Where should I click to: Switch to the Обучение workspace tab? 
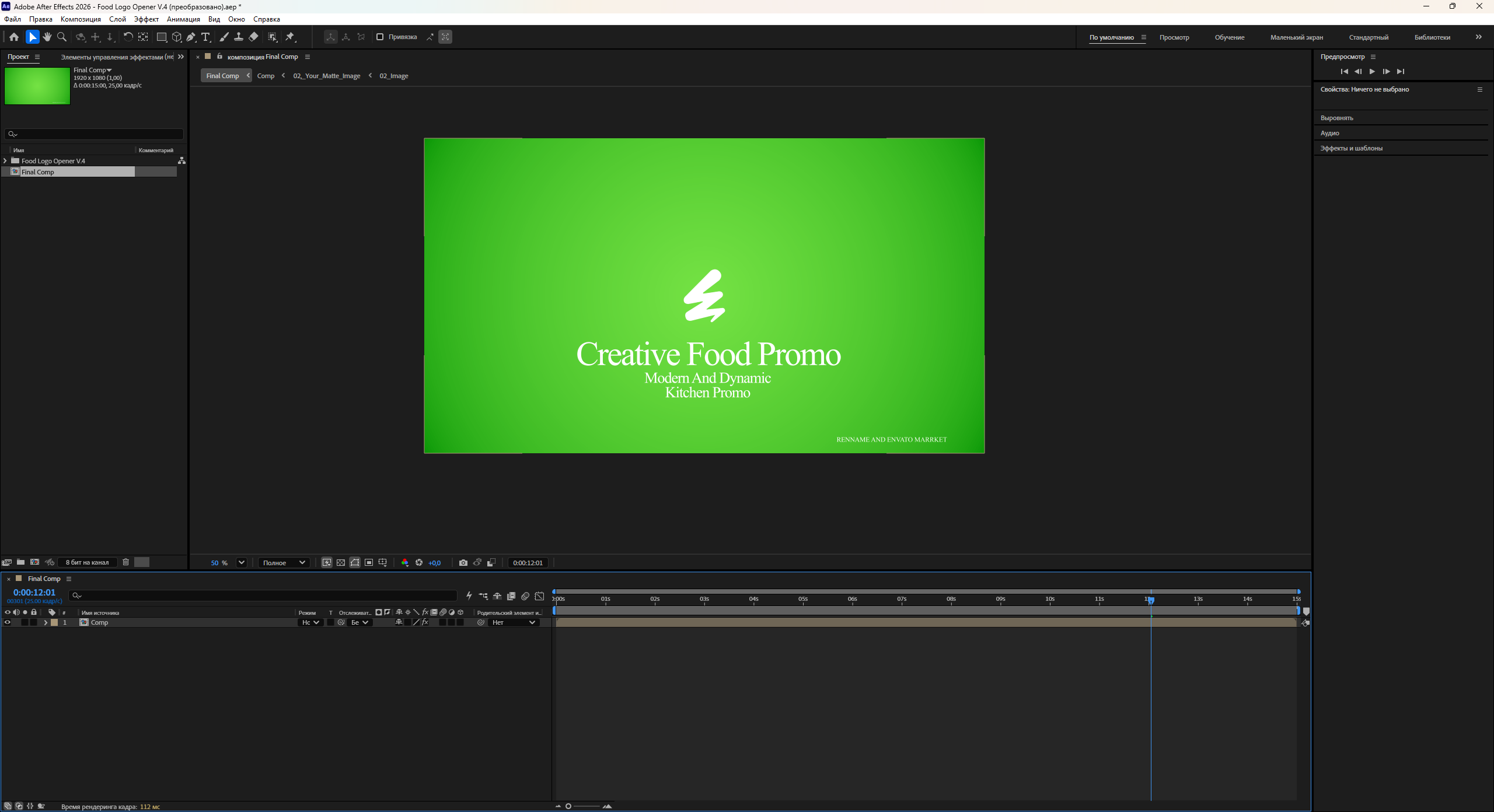(1230, 37)
